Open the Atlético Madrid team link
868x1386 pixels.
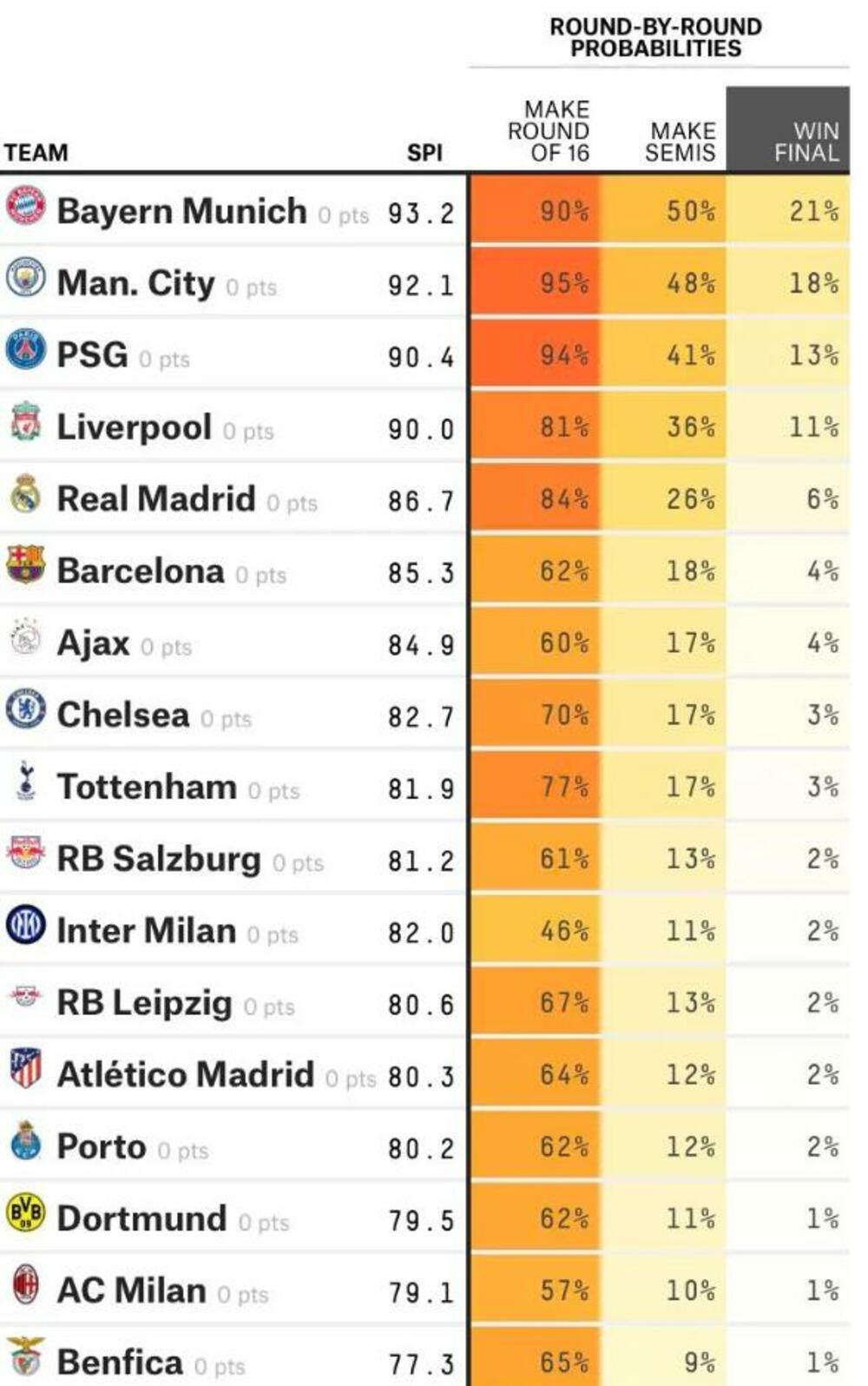point(185,1075)
